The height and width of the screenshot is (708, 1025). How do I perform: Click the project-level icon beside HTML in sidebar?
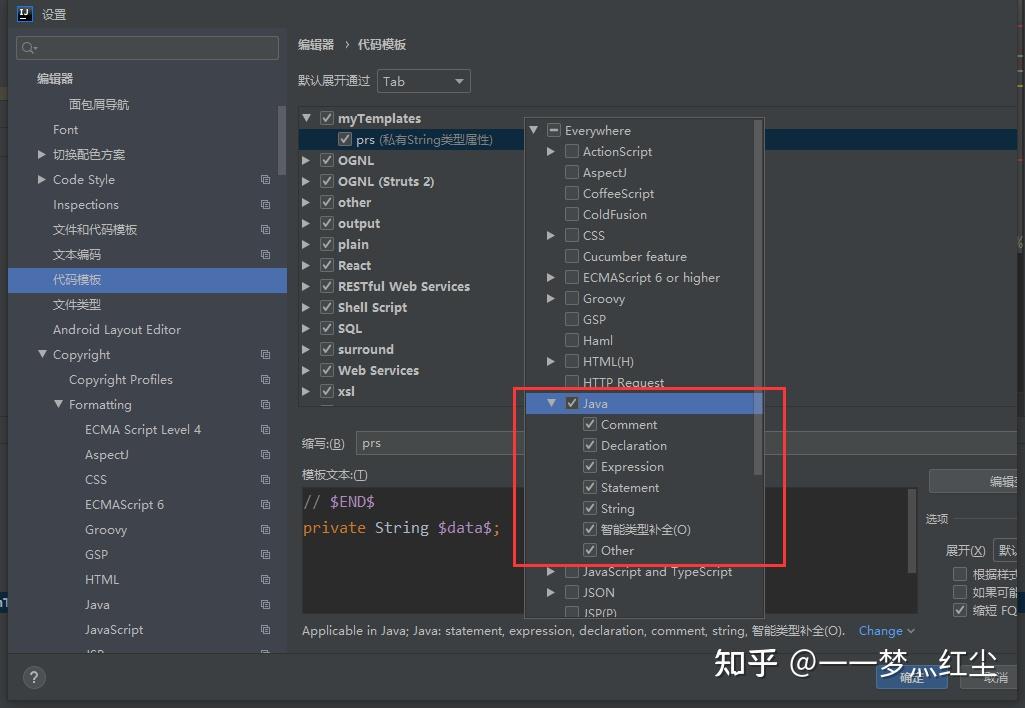coord(265,579)
